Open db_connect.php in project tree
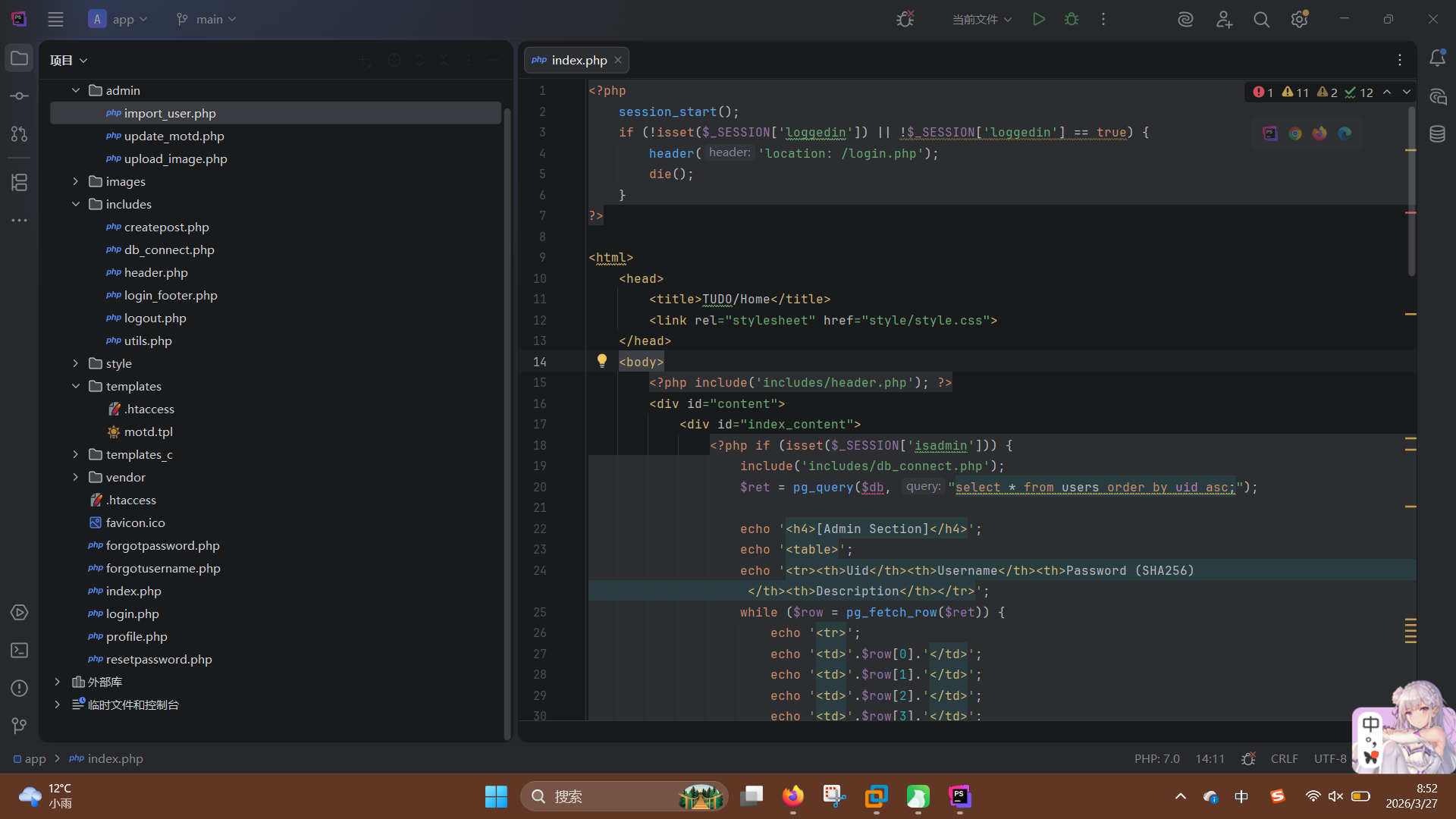The height and width of the screenshot is (819, 1456). [x=169, y=249]
